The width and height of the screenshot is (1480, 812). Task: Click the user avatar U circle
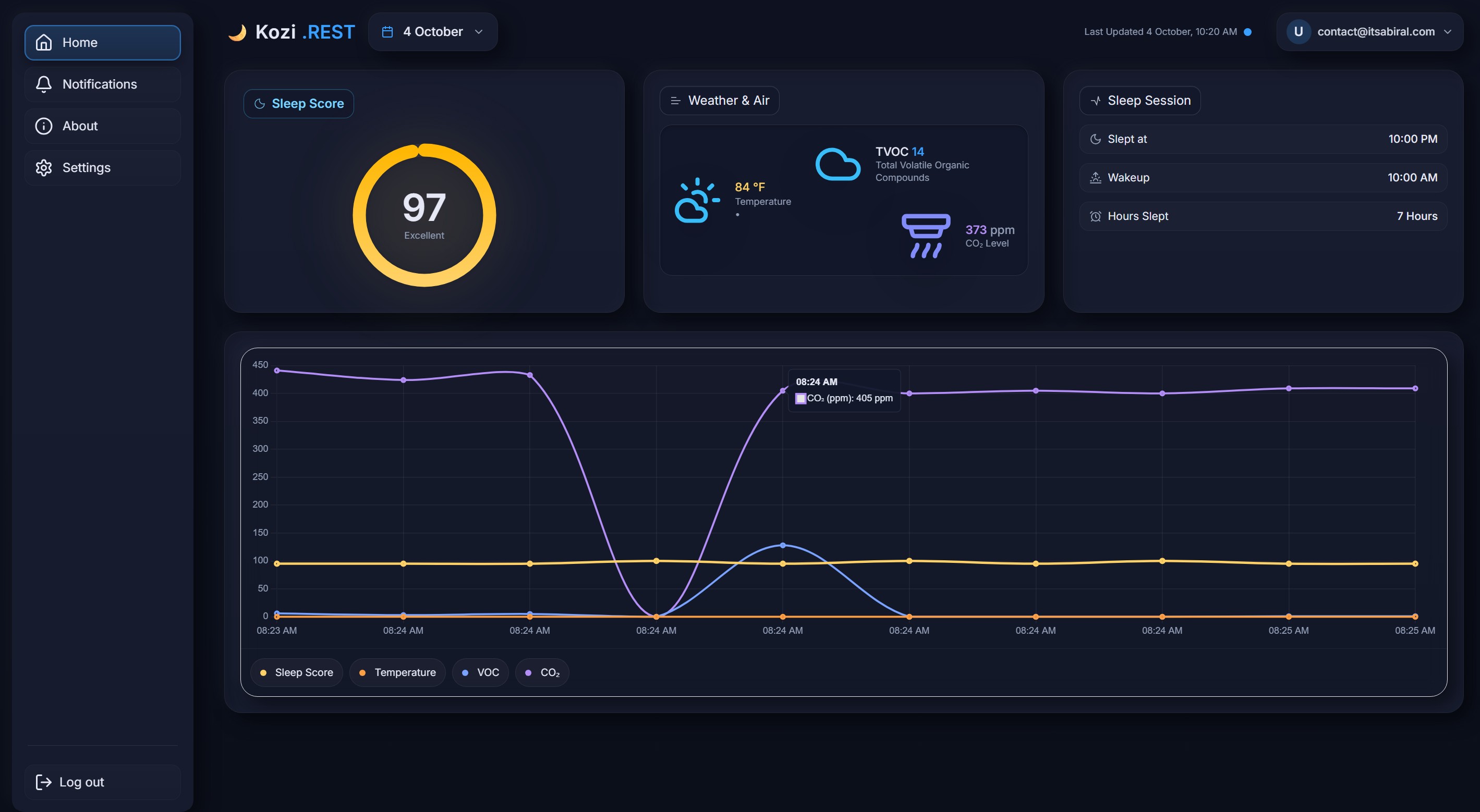[x=1298, y=32]
